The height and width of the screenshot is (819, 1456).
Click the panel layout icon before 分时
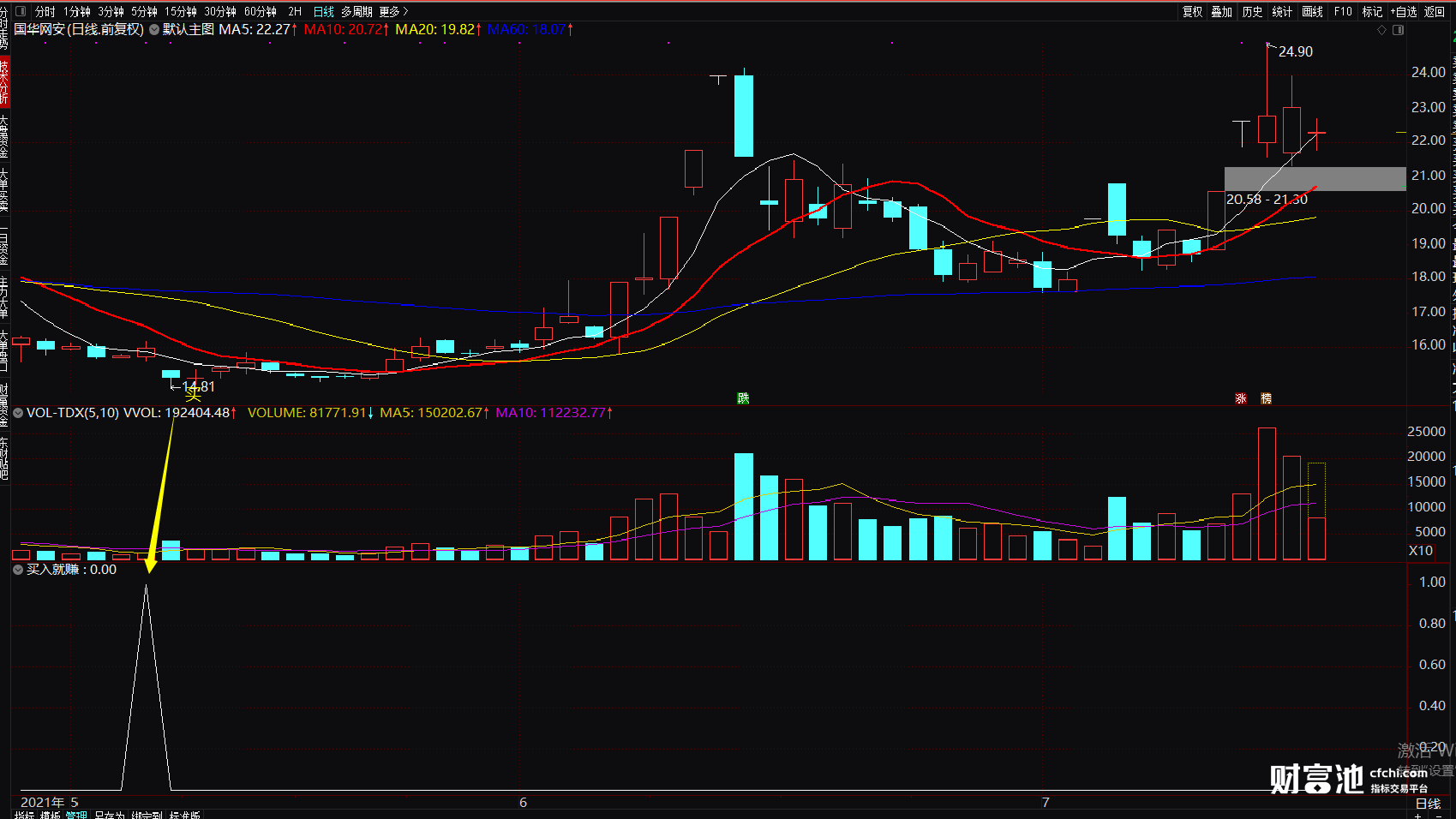[20, 12]
